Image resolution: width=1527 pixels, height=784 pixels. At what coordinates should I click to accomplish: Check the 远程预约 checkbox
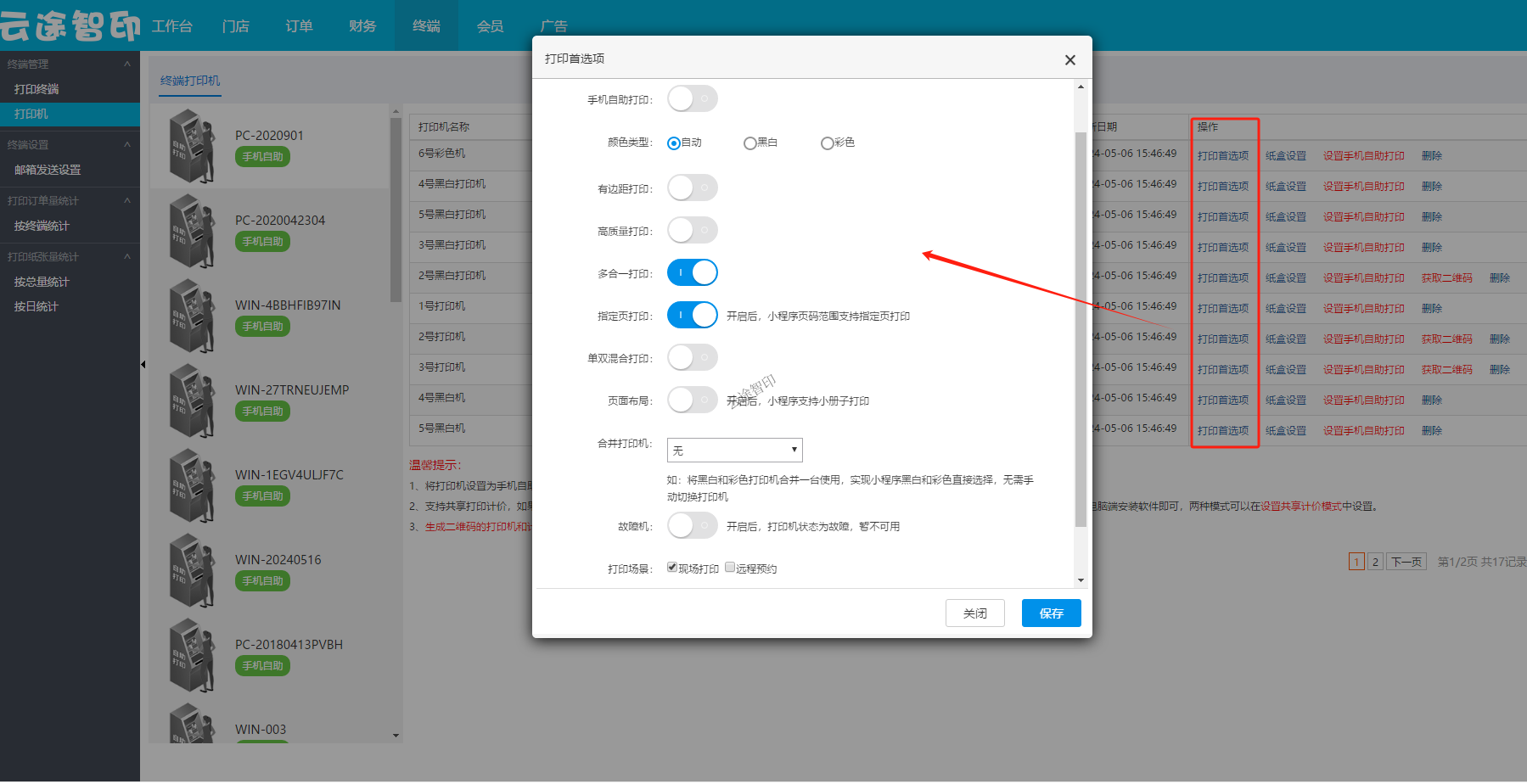coord(730,568)
